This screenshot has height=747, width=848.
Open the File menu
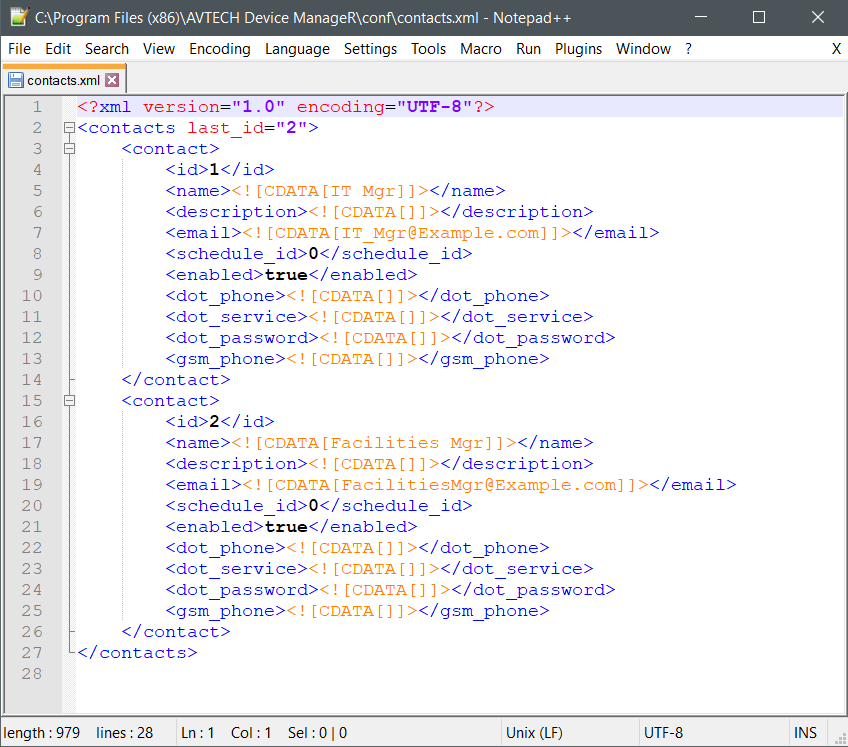(19, 49)
